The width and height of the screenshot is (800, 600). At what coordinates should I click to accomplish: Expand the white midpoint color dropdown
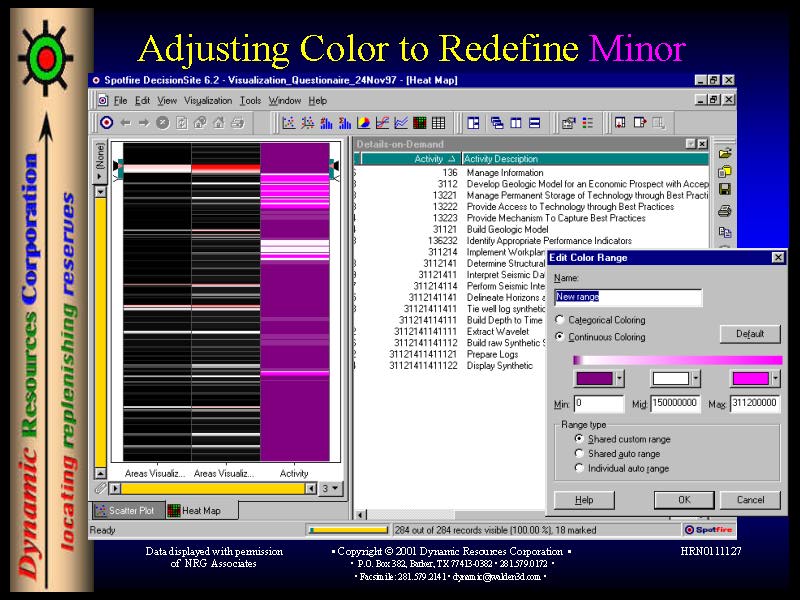tap(698, 379)
